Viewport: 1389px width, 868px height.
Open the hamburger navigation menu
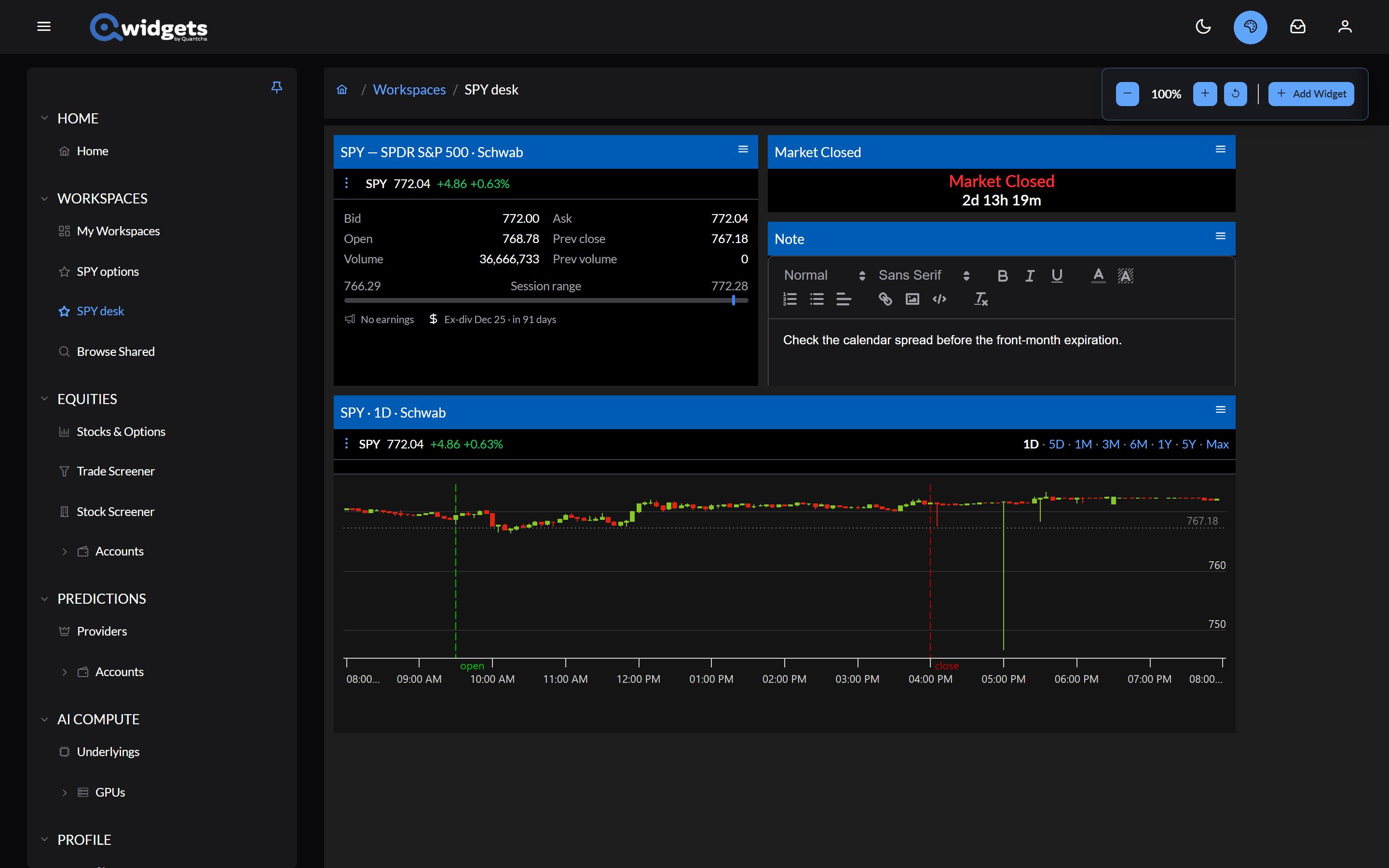(x=43, y=27)
